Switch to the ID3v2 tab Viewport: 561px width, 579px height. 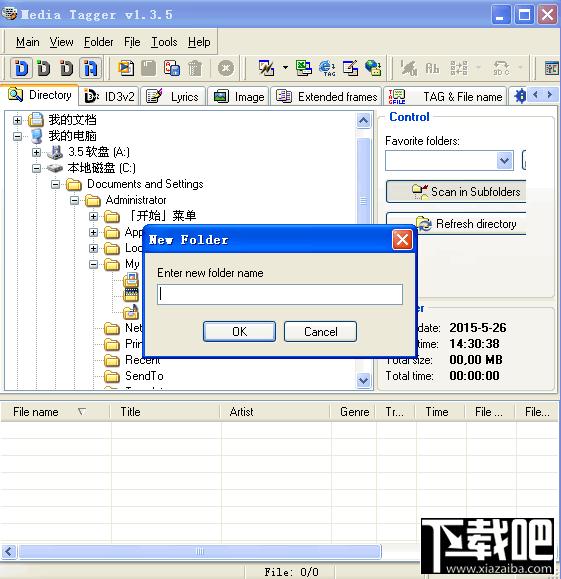pos(109,97)
